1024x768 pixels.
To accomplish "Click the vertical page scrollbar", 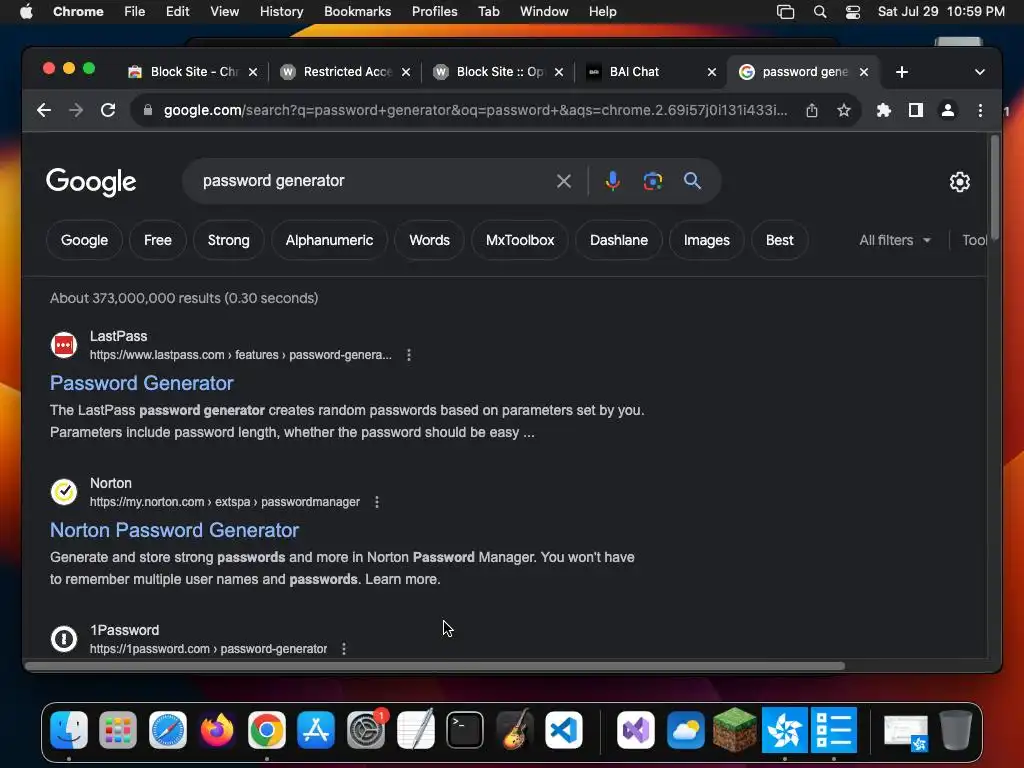I will [x=995, y=189].
